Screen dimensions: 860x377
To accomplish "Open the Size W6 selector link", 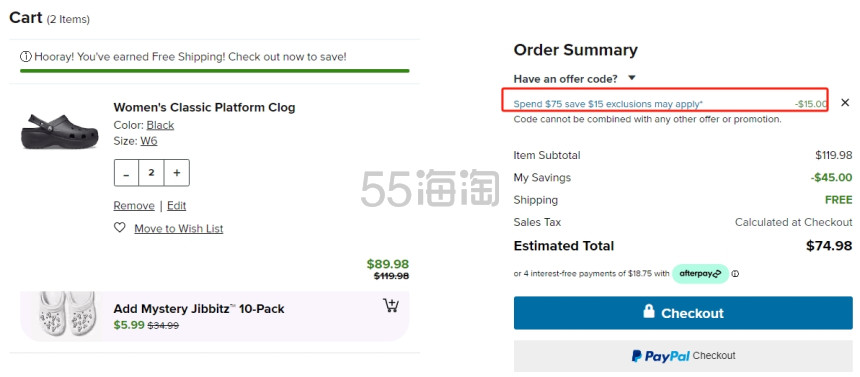I will [149, 141].
